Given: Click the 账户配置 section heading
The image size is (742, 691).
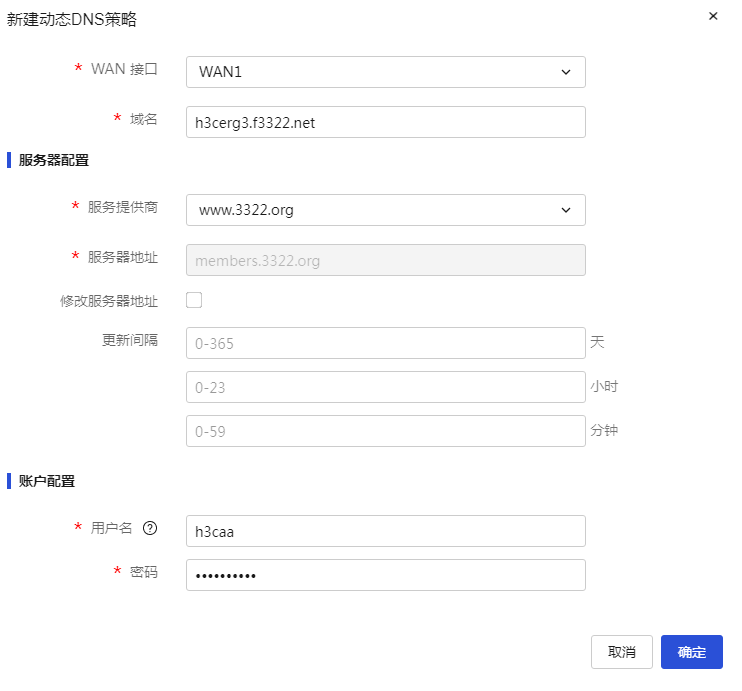Looking at the screenshot, I should [46, 481].
